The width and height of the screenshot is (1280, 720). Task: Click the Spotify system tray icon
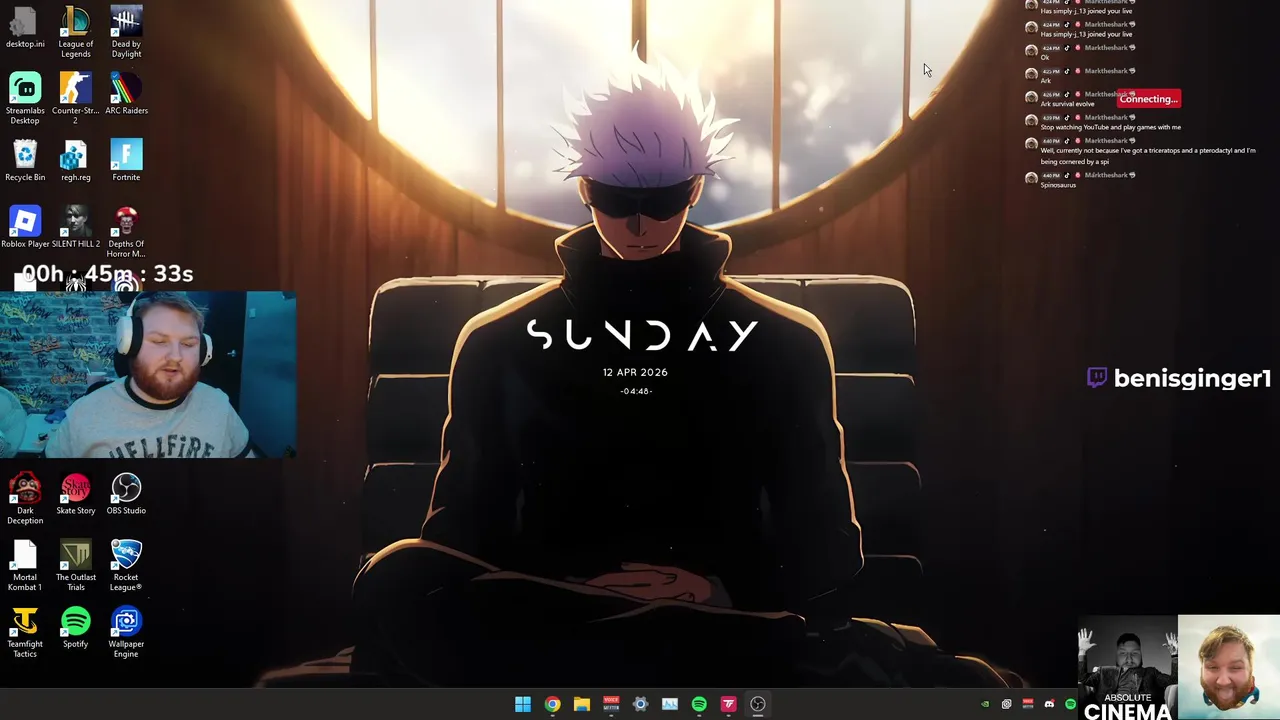click(x=1070, y=704)
